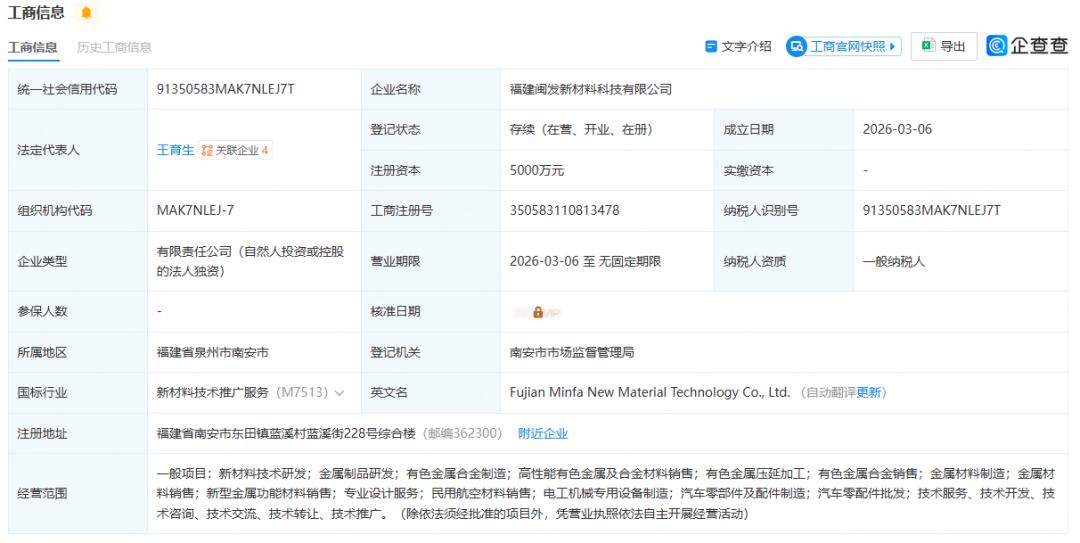Screen dimensions: 1080x543
Task: Expand the 国标行业 dropdown chevron
Action: pyautogui.click(x=339, y=393)
